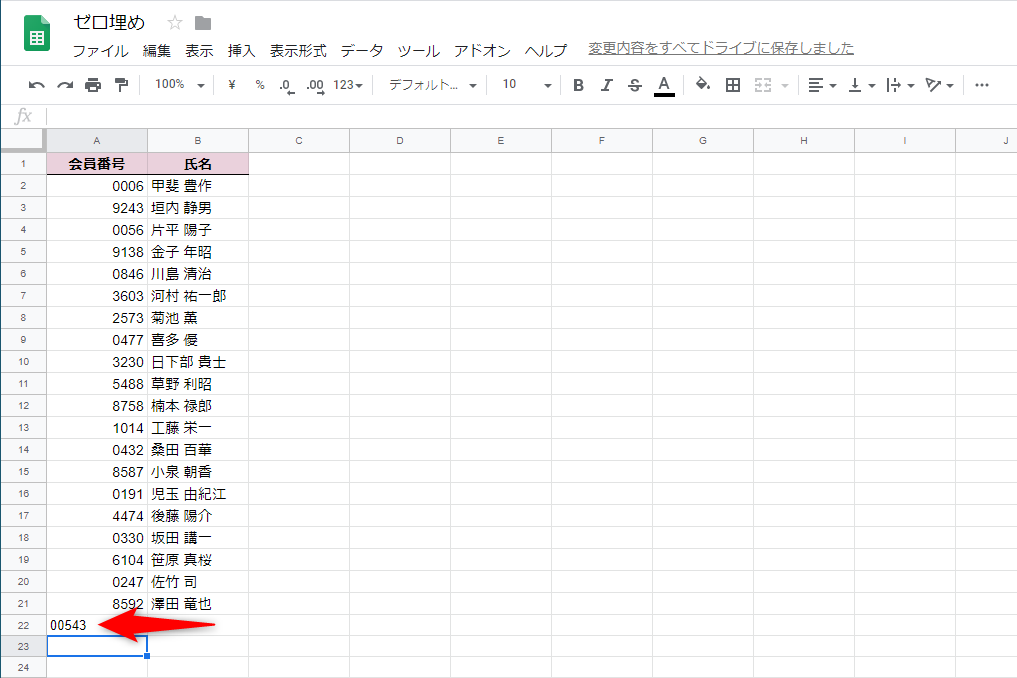Click the Undo icon

pyautogui.click(x=37, y=85)
